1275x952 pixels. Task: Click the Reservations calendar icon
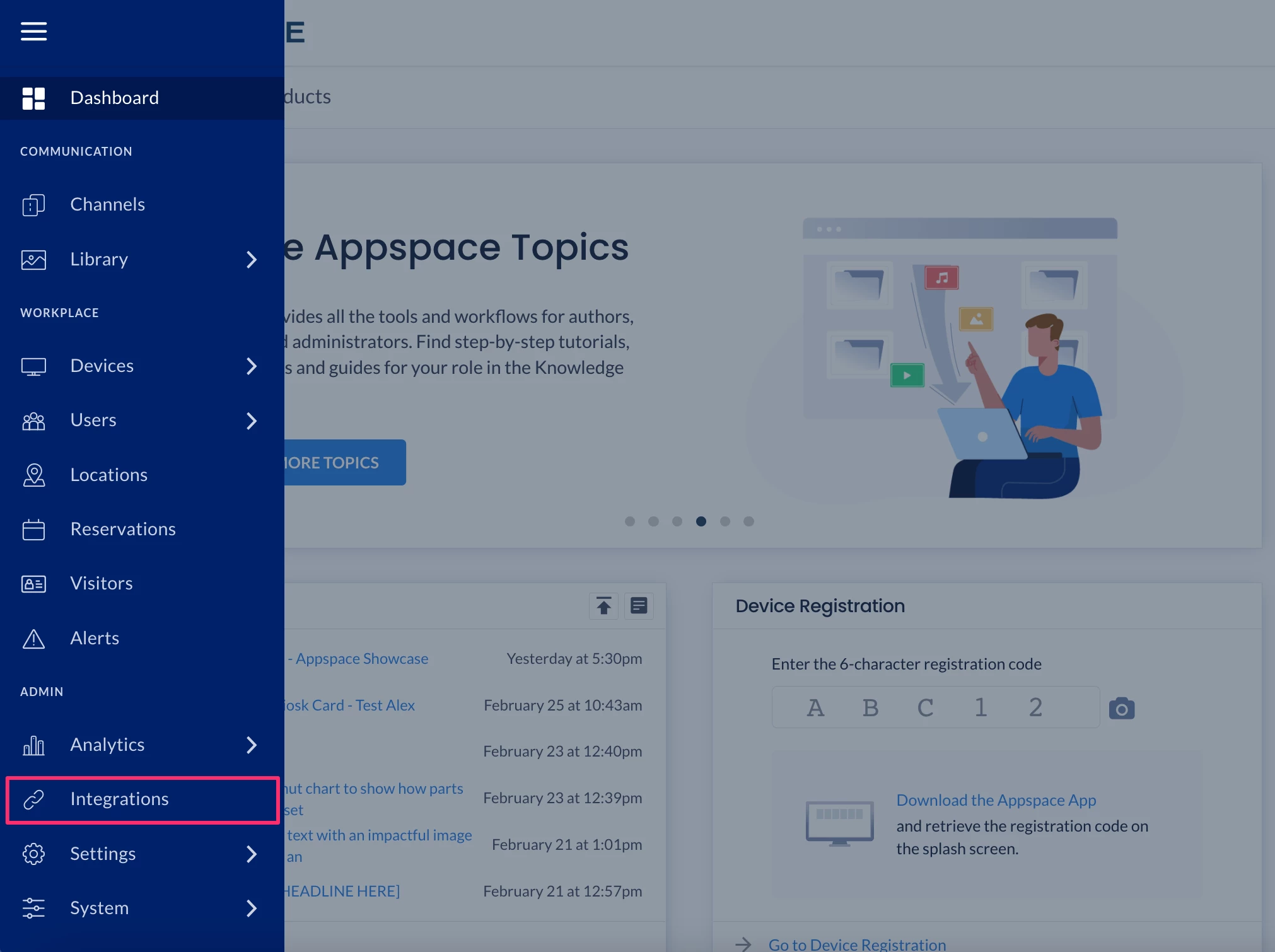33,530
